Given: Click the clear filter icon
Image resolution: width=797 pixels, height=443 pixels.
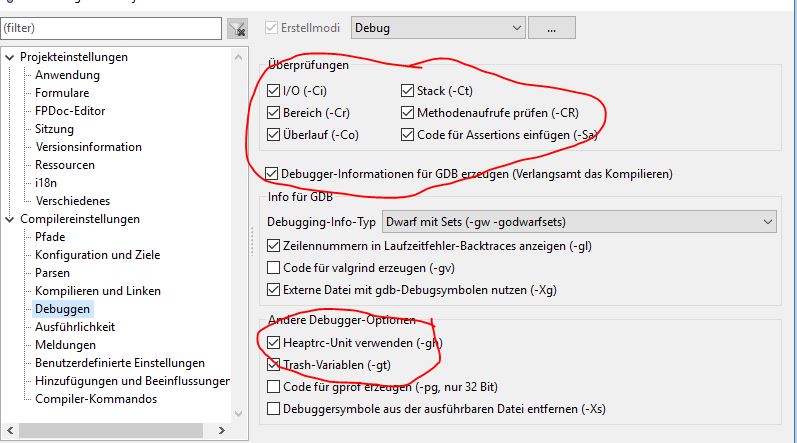Looking at the screenshot, I should coord(237,28).
